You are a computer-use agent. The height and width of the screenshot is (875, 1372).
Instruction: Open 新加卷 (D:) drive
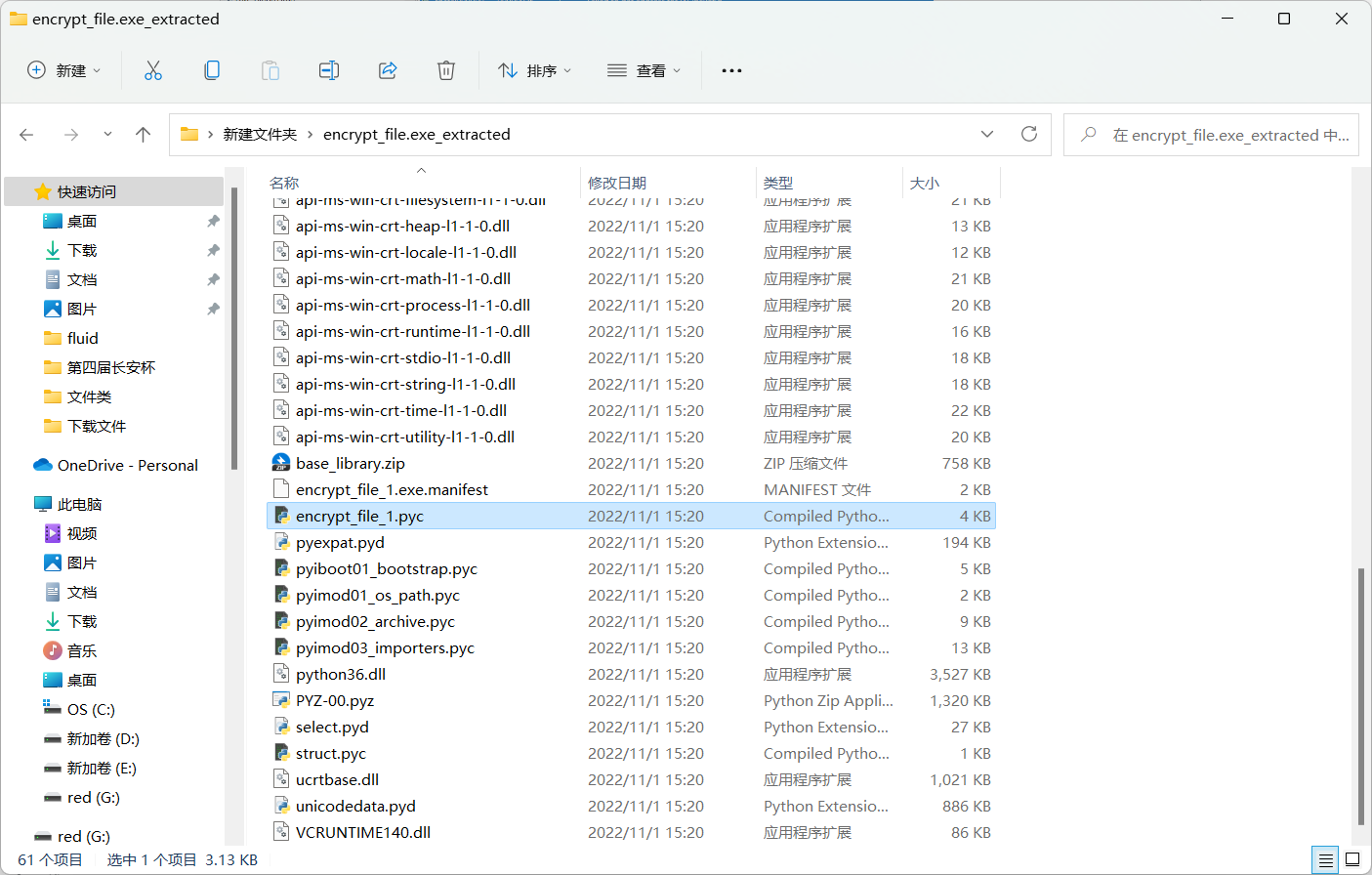pyautogui.click(x=104, y=738)
